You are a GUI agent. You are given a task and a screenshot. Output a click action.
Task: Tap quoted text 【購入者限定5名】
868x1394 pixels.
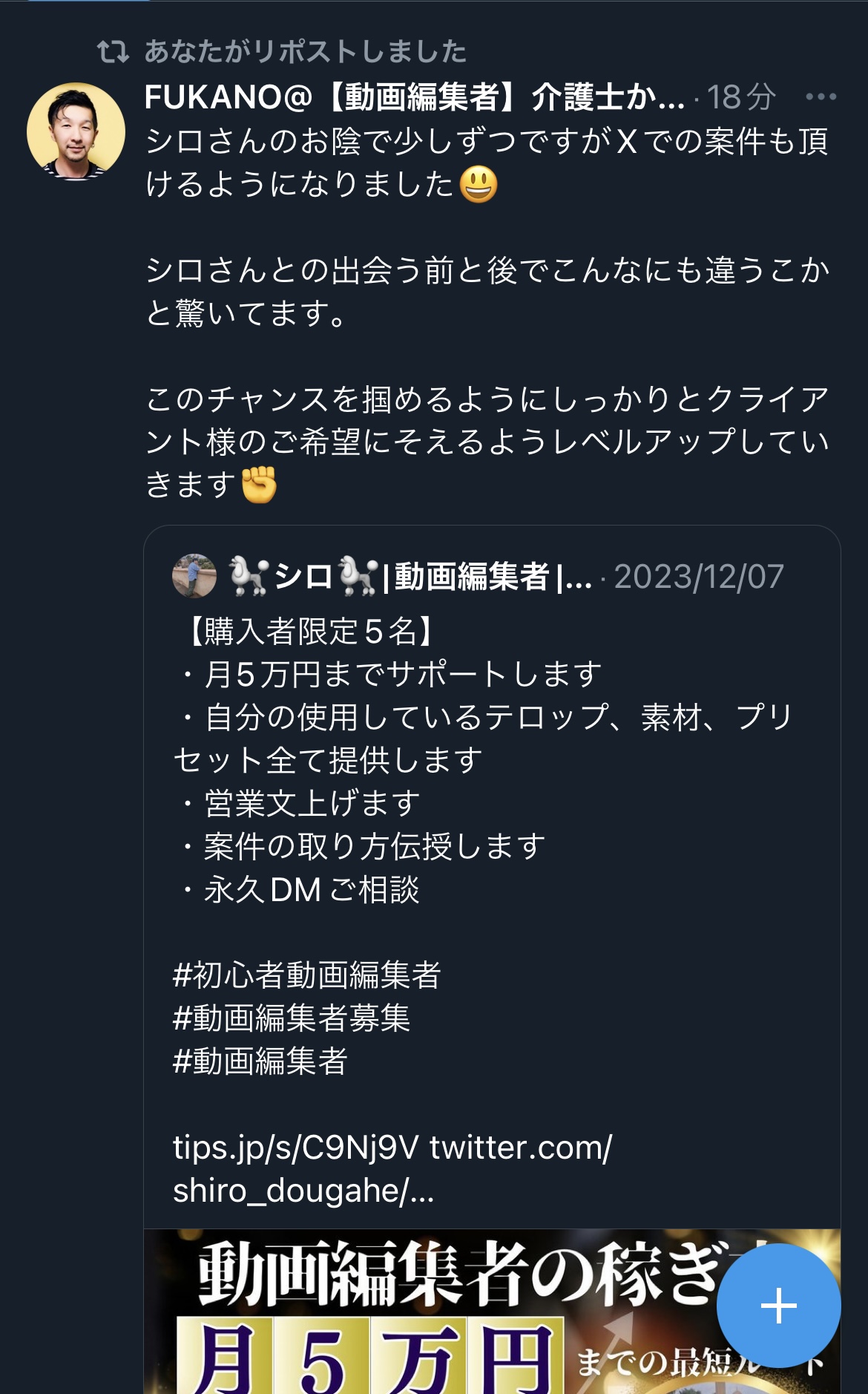point(304,632)
